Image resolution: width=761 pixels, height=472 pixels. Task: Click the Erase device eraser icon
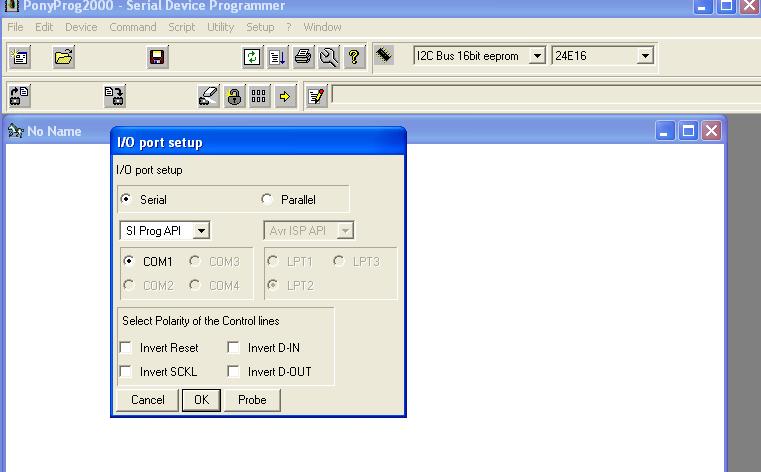209,96
